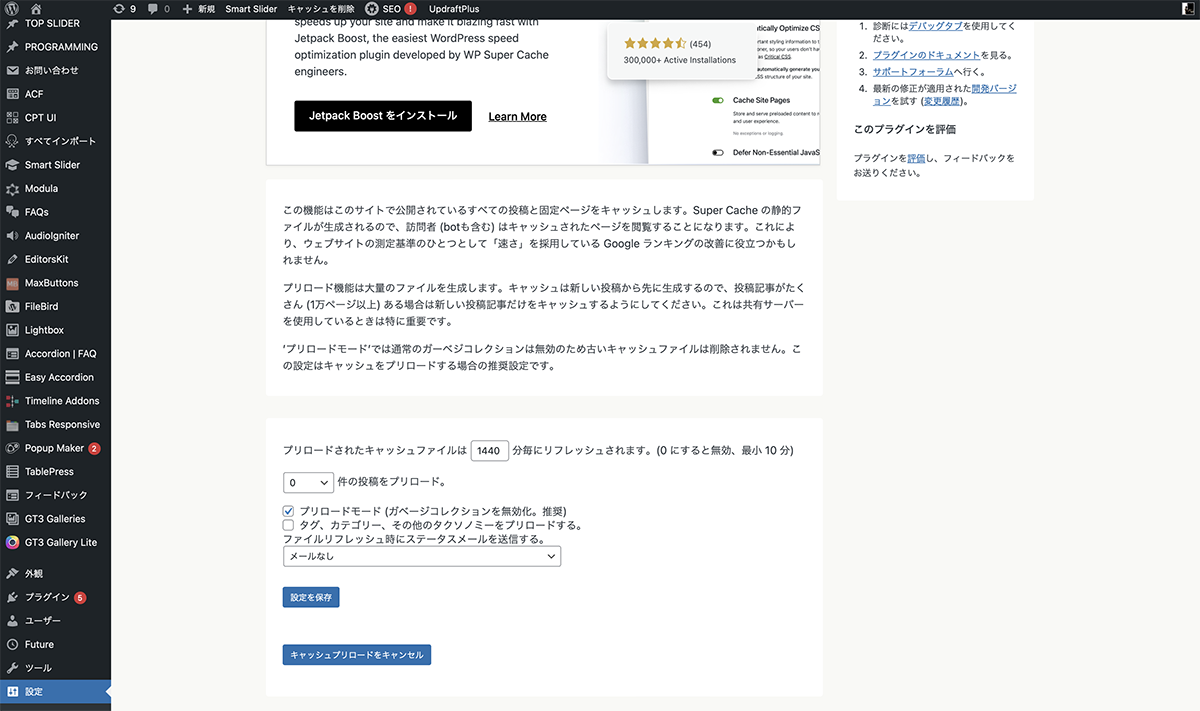Uncheck the プリロードモード checkbox

click(289, 511)
